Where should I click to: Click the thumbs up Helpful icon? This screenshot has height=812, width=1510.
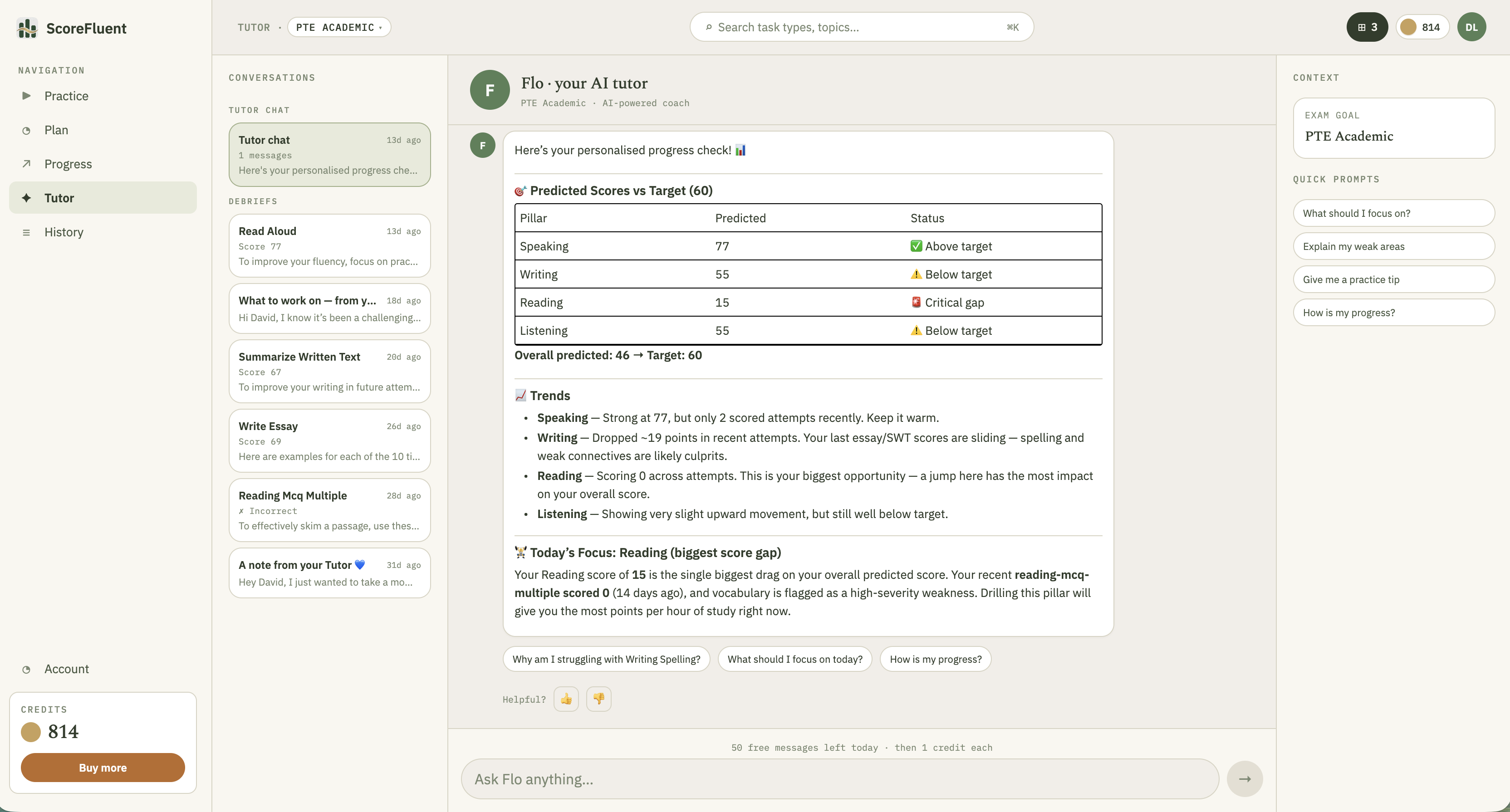(566, 699)
